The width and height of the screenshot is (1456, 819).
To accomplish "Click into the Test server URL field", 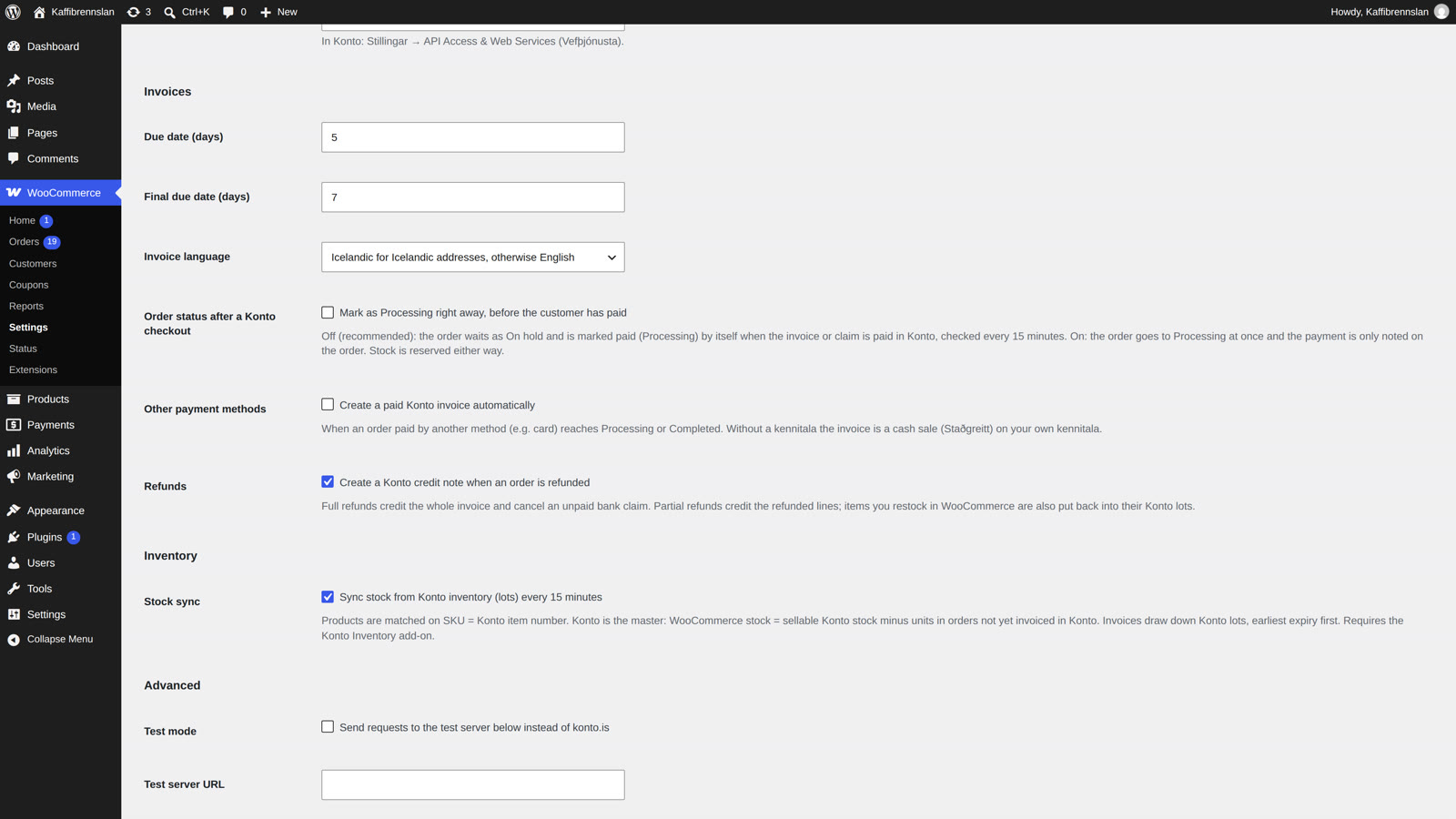I will [472, 784].
